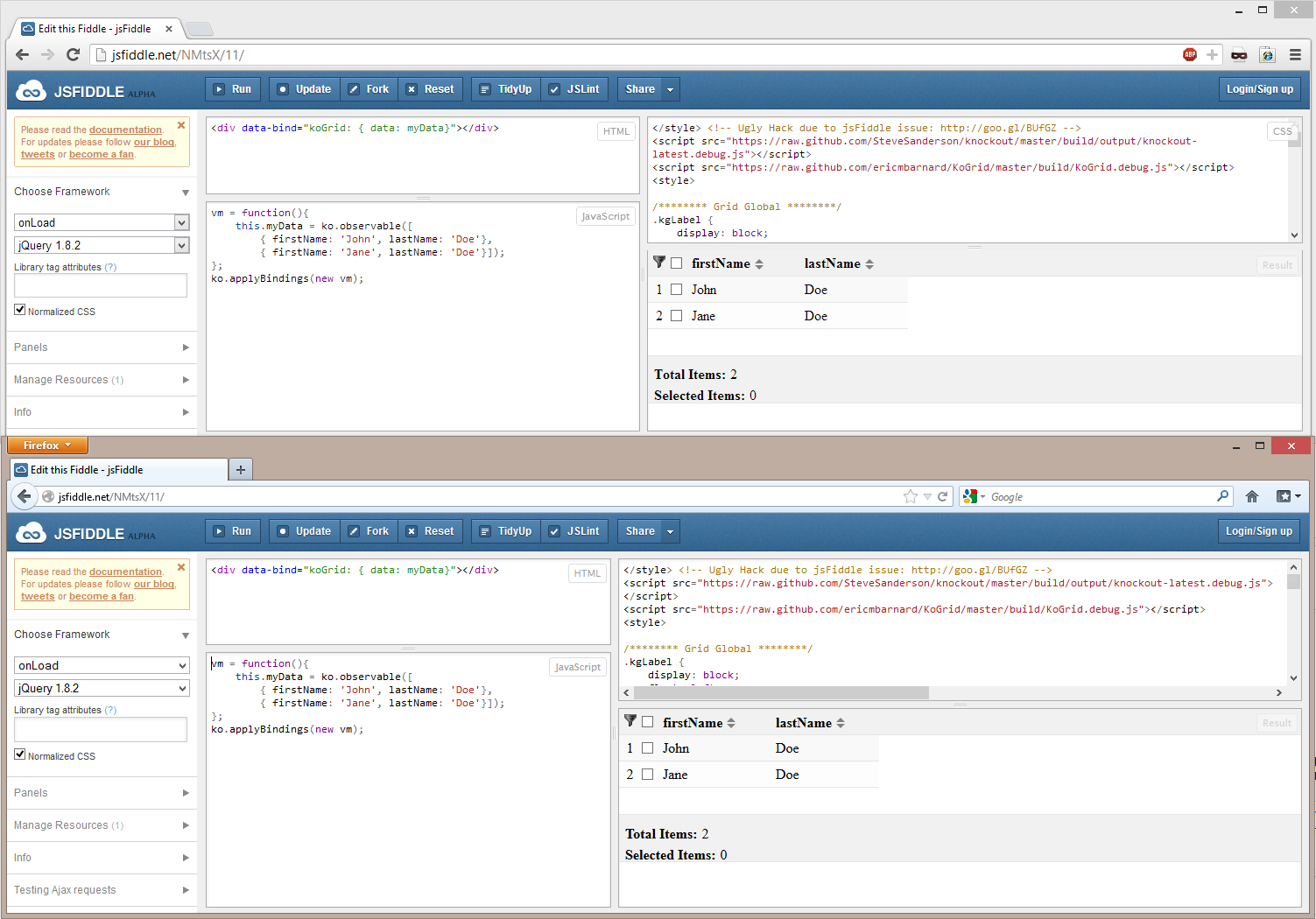The width and height of the screenshot is (1316, 919).
Task: Expand the Info section in Firefox window
Action: [x=102, y=858]
